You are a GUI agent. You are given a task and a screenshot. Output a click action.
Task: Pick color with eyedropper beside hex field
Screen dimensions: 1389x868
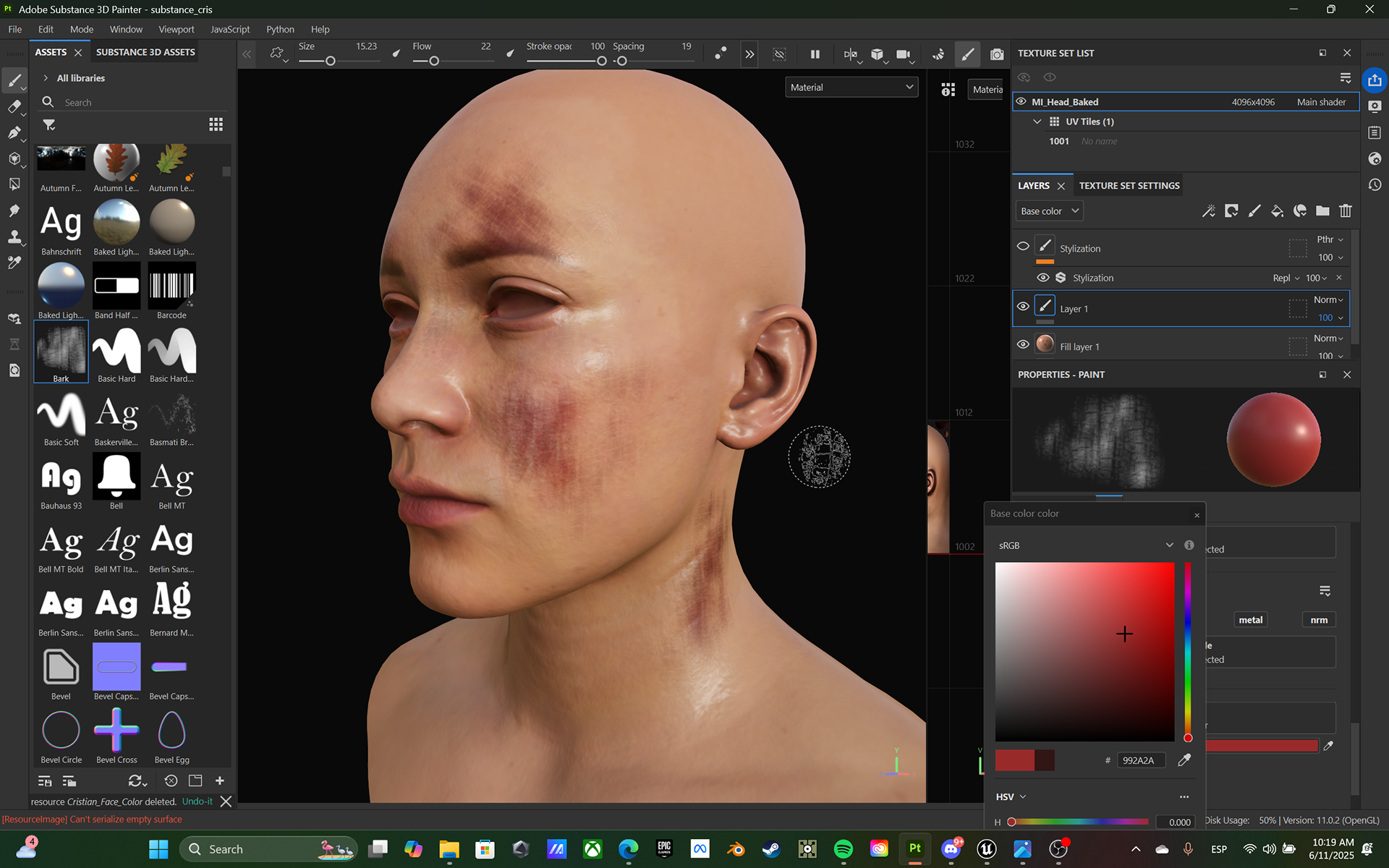(x=1184, y=760)
